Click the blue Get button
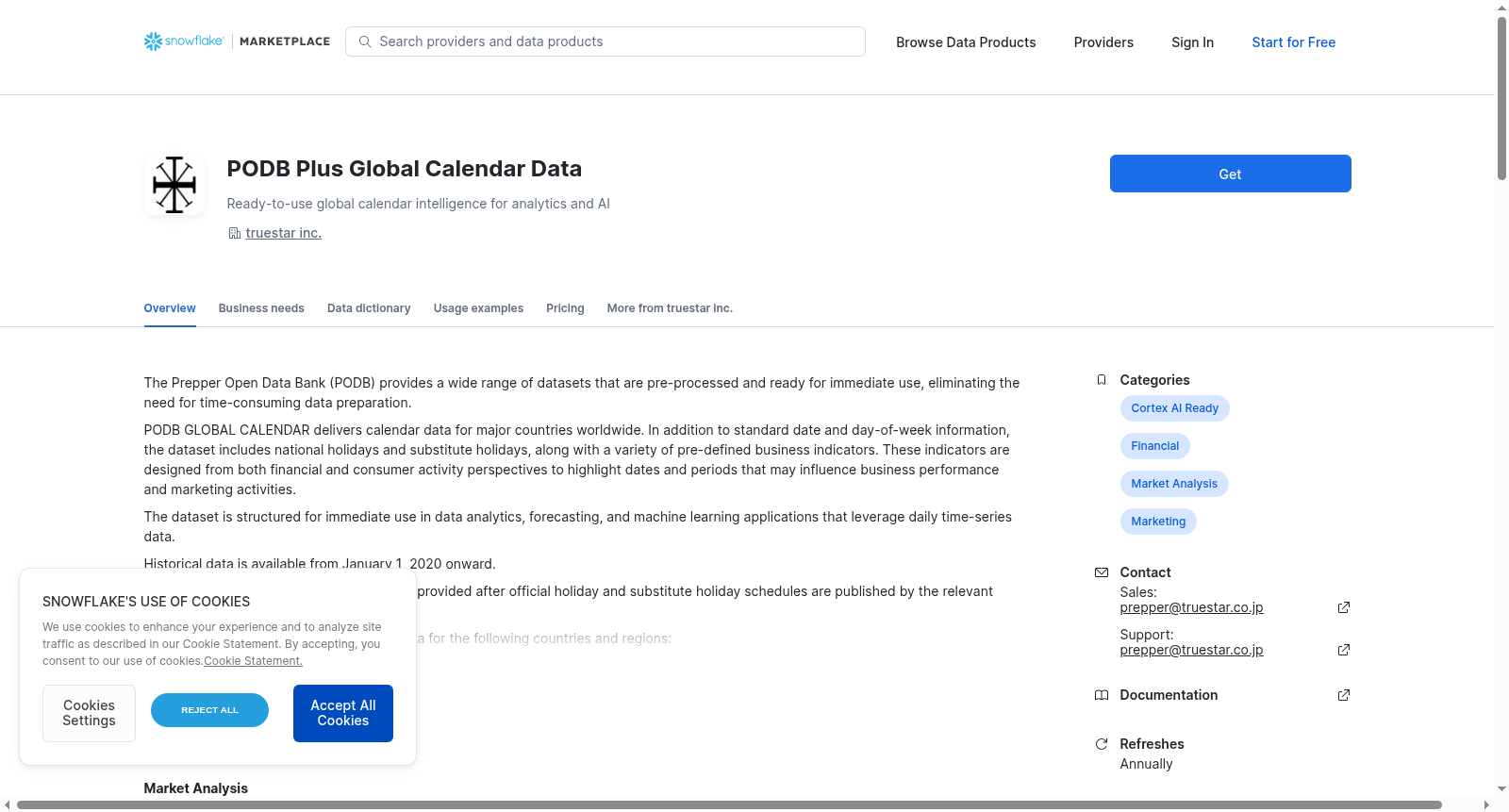The width and height of the screenshot is (1509, 812). (1230, 174)
